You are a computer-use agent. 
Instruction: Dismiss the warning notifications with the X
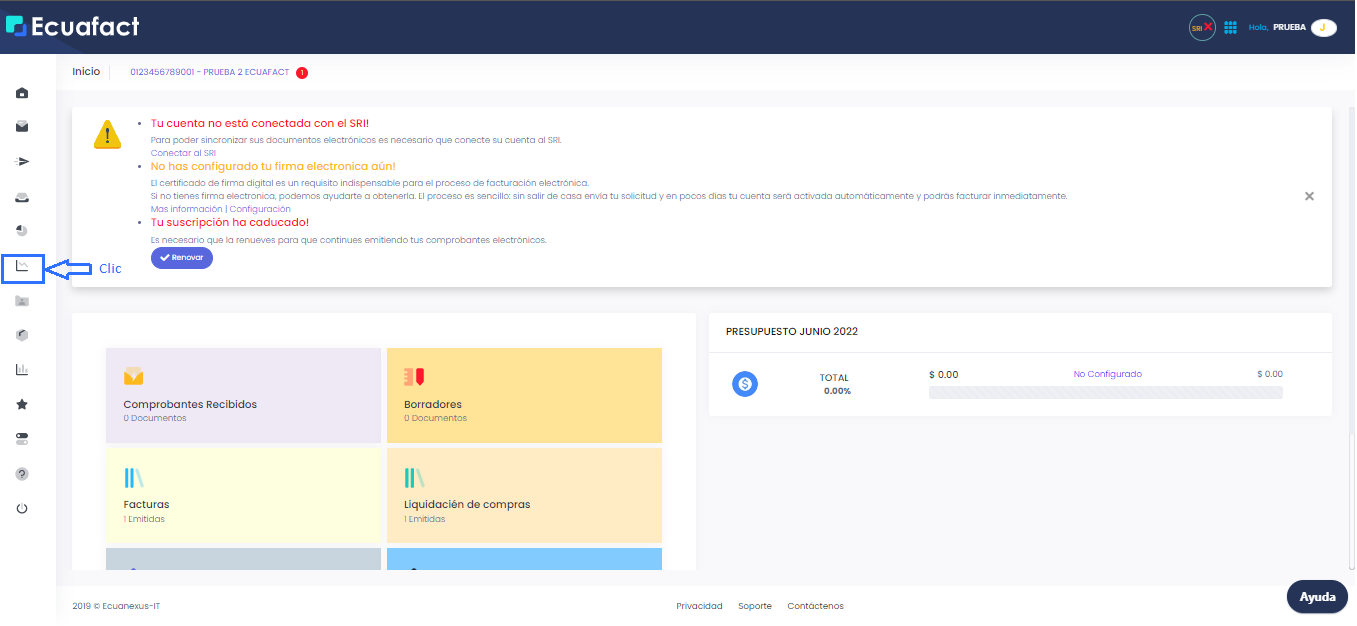tap(1309, 196)
